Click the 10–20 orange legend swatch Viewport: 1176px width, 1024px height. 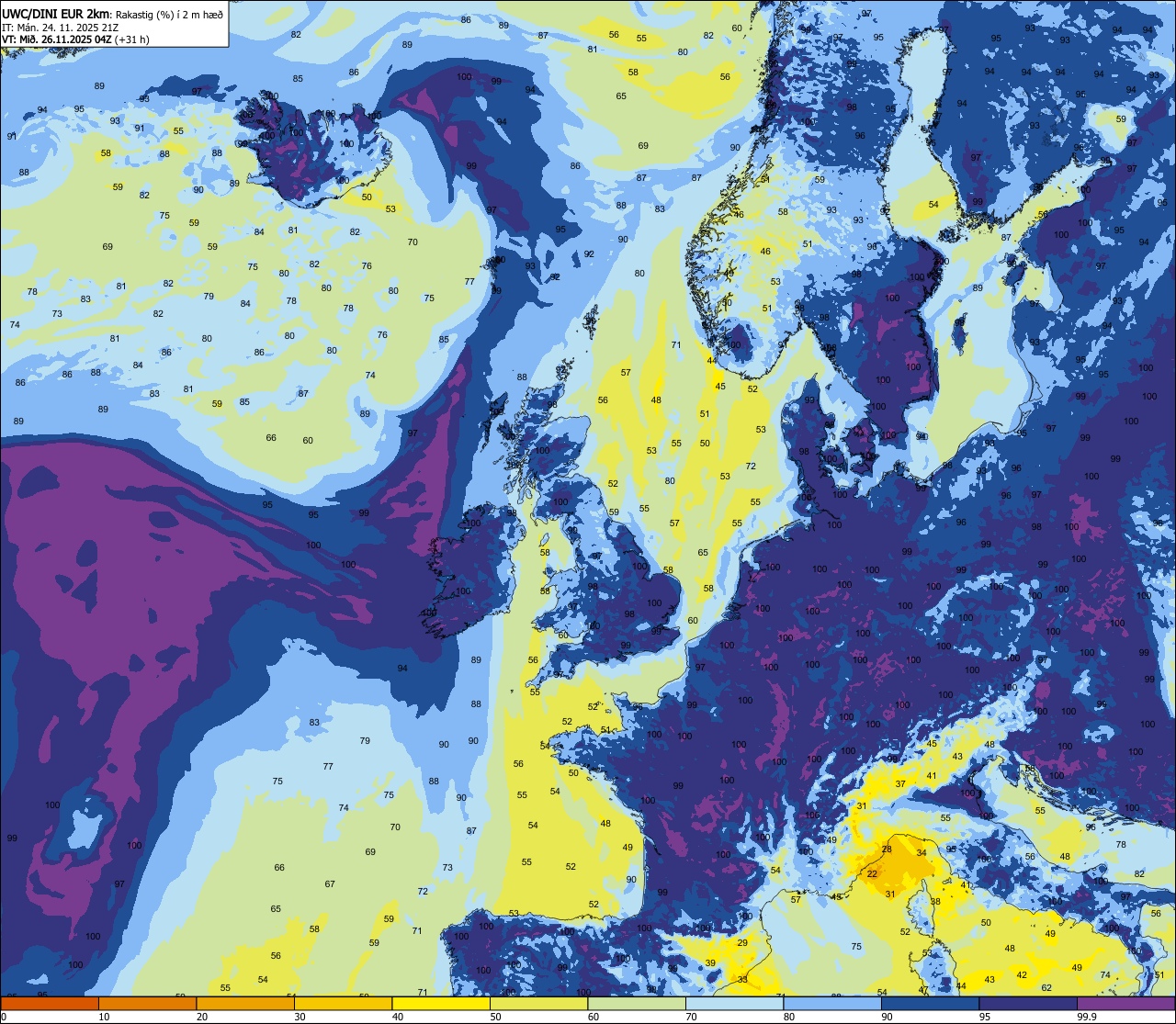click(x=147, y=1003)
